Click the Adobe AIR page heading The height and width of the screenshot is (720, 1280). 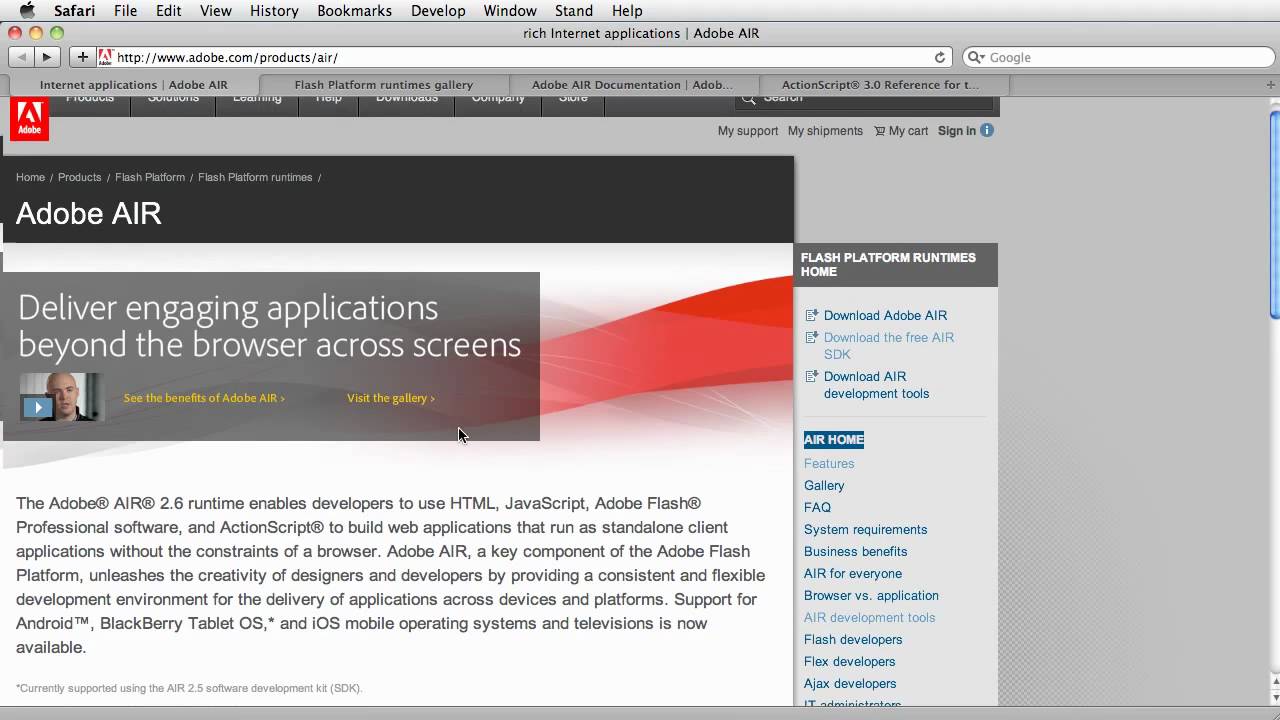tap(89, 214)
